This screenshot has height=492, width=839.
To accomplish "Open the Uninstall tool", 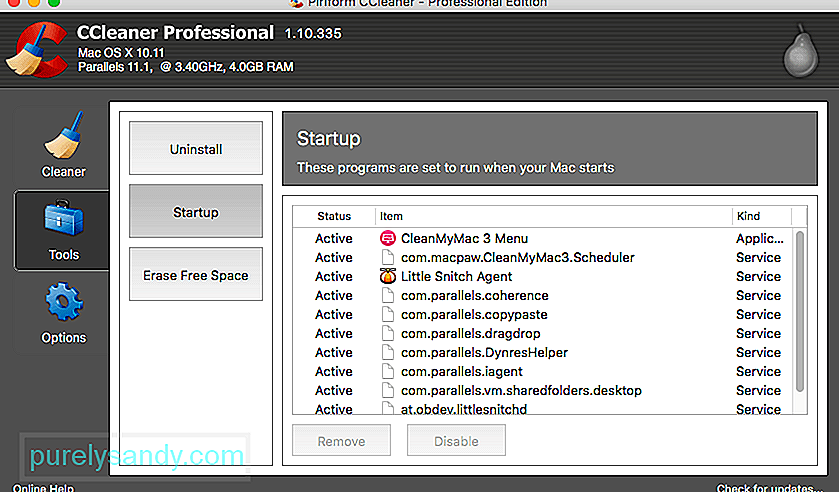I will 196,148.
